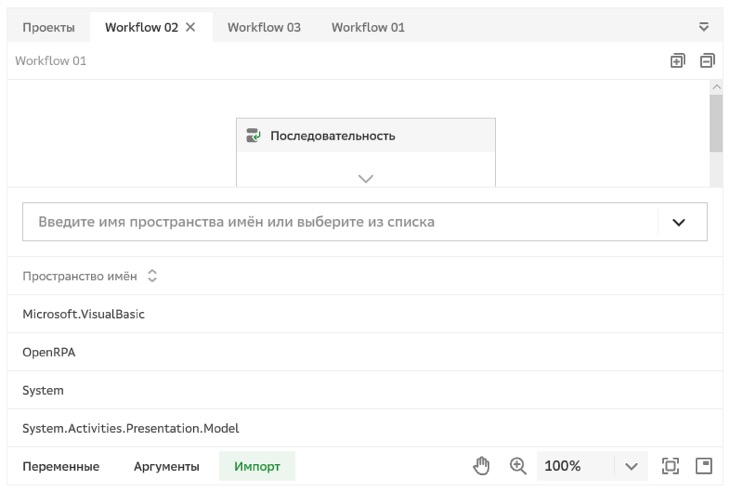The height and width of the screenshot is (498, 731).
Task: Click the fit to screen icon
Action: pyautogui.click(x=670, y=466)
